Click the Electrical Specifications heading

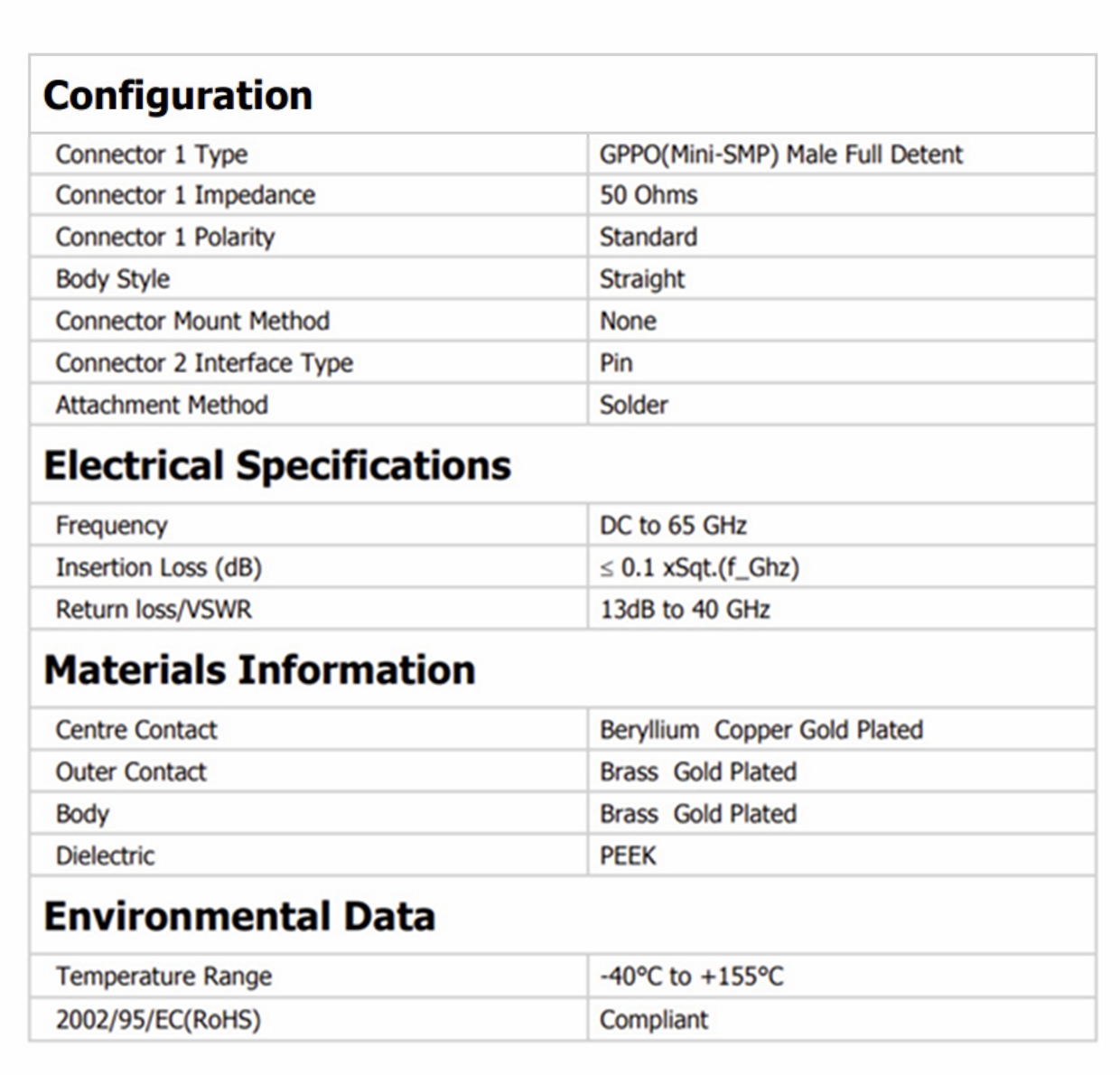pyautogui.click(x=276, y=466)
